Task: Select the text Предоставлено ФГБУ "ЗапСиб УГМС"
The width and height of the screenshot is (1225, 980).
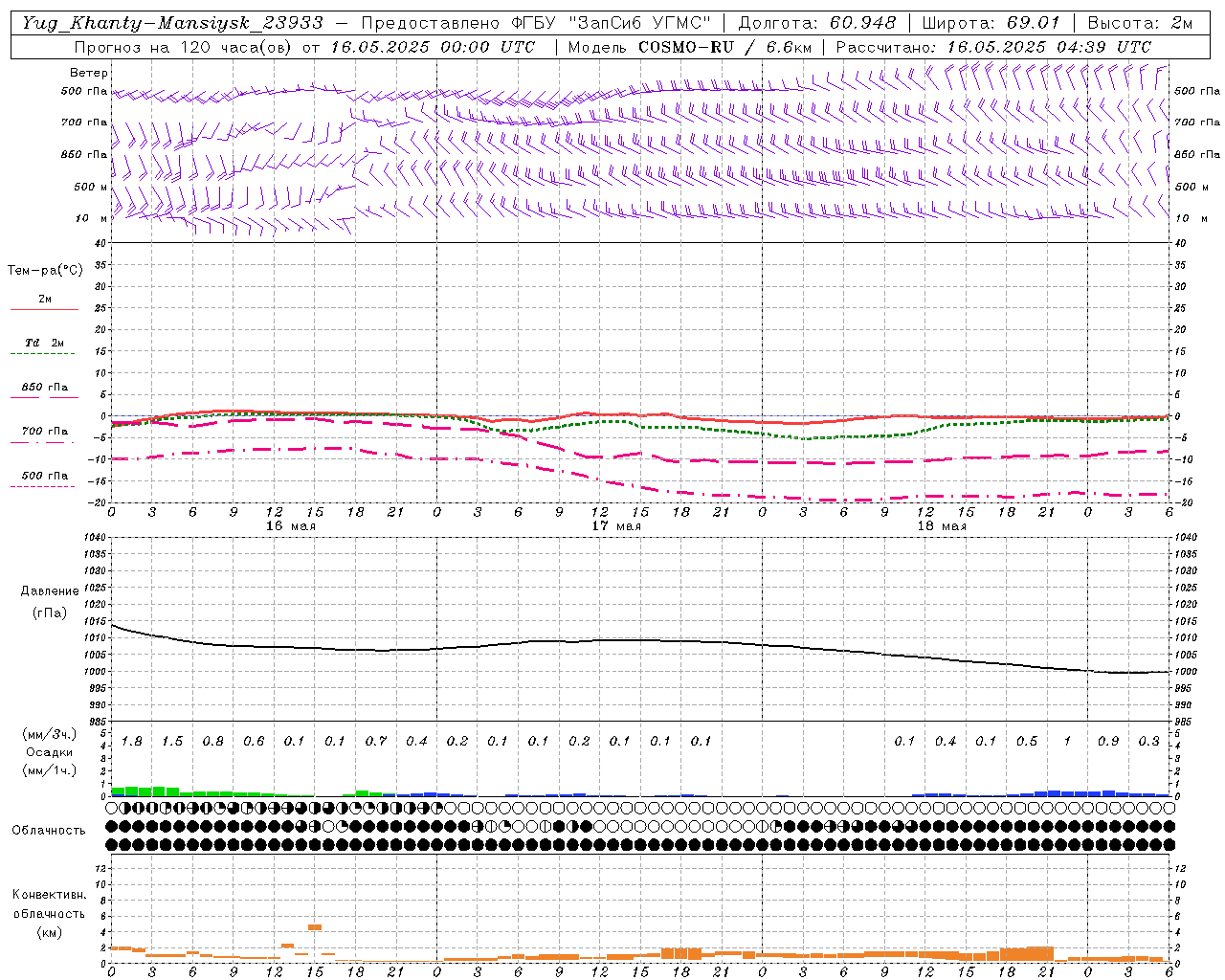Action: tap(537, 22)
